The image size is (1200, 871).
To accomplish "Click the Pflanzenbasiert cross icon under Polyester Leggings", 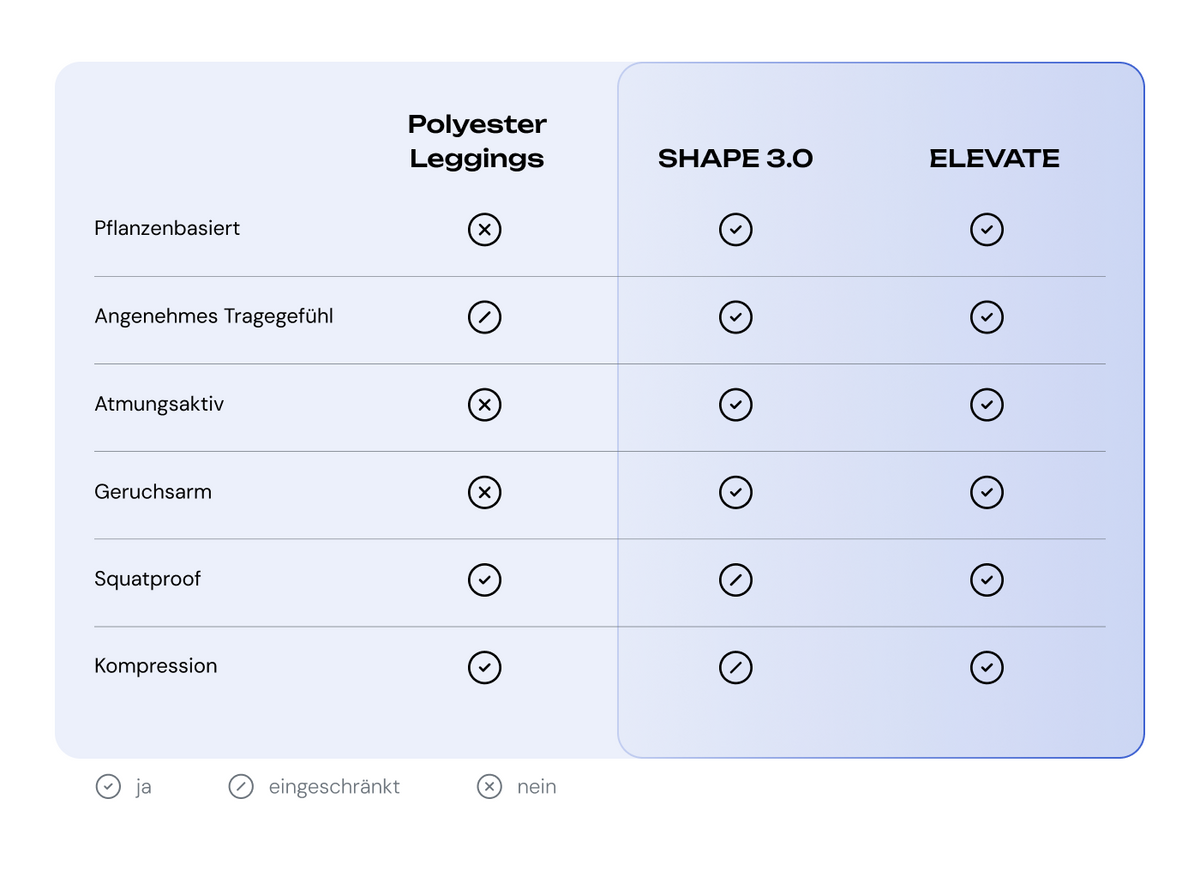I will pos(485,230).
